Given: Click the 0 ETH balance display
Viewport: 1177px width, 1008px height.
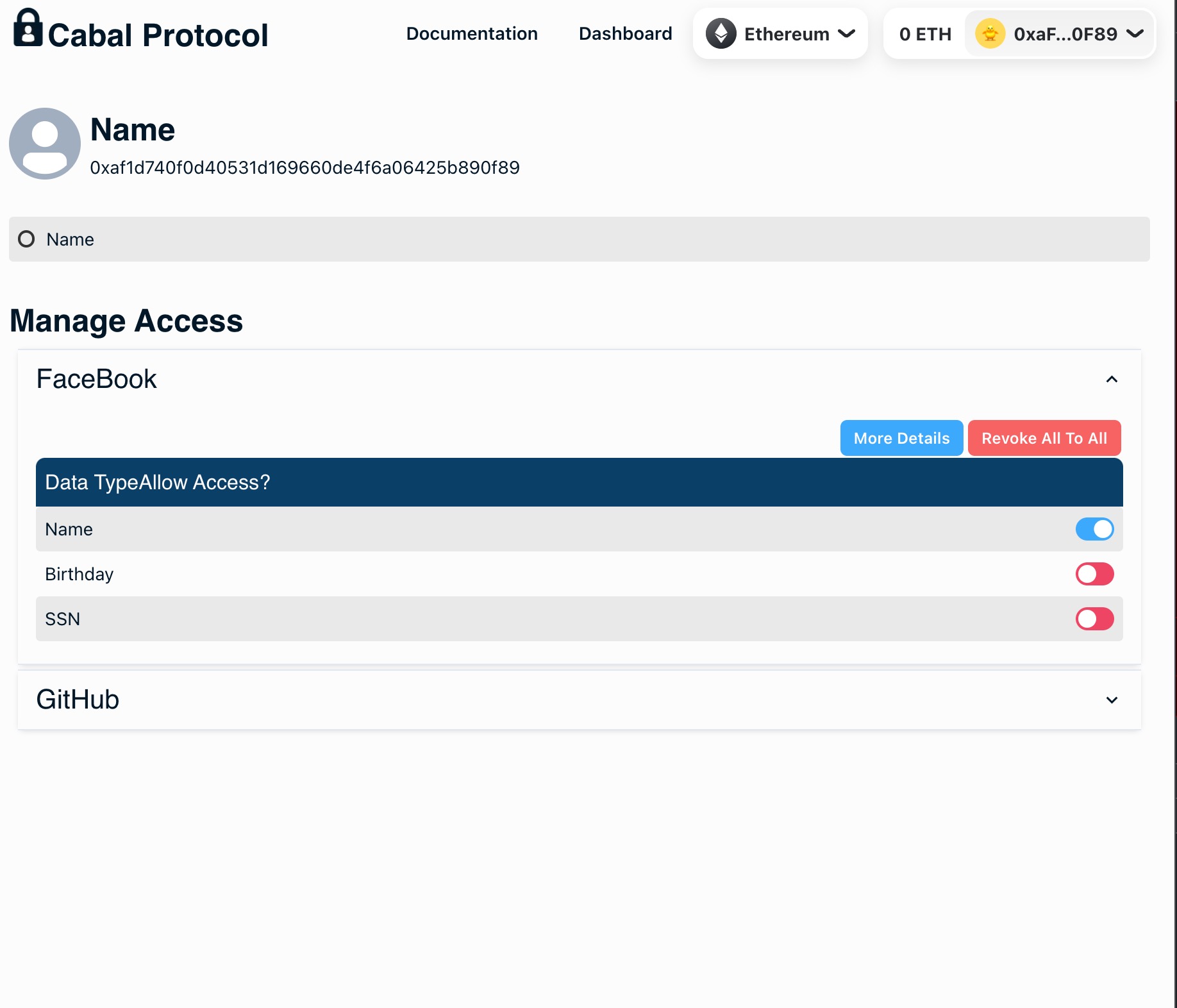Looking at the screenshot, I should [x=925, y=34].
